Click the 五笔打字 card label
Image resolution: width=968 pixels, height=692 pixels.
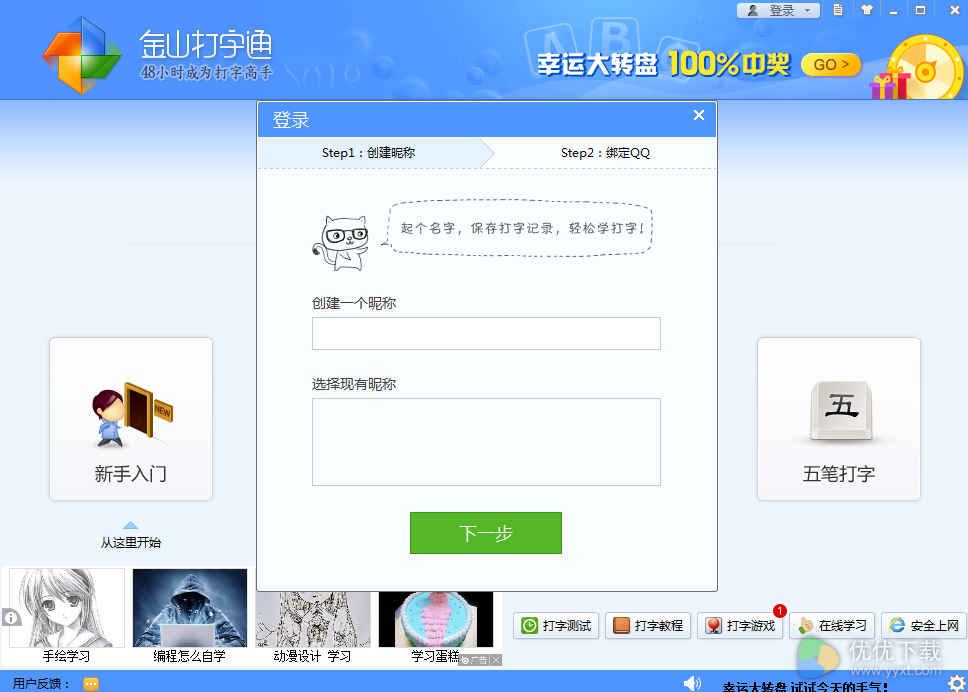click(x=839, y=473)
